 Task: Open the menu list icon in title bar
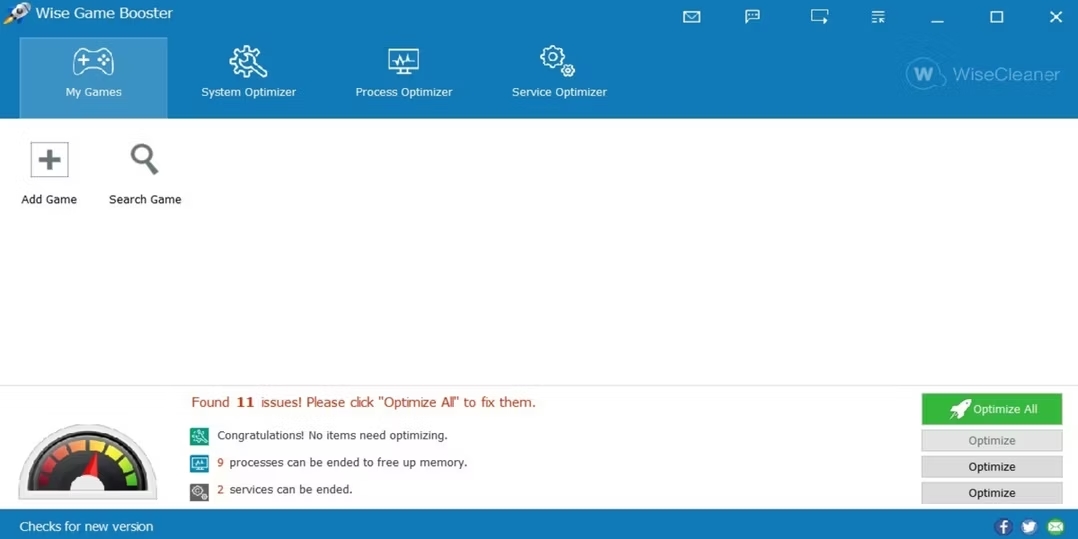(878, 16)
